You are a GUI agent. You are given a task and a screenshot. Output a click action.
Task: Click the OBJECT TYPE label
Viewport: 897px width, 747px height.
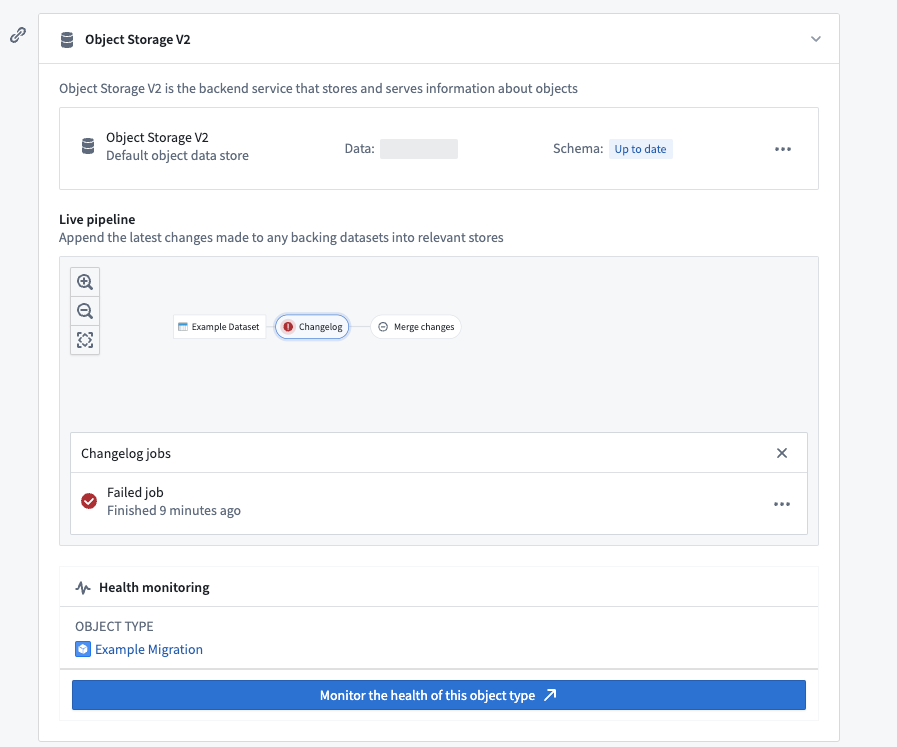point(114,626)
